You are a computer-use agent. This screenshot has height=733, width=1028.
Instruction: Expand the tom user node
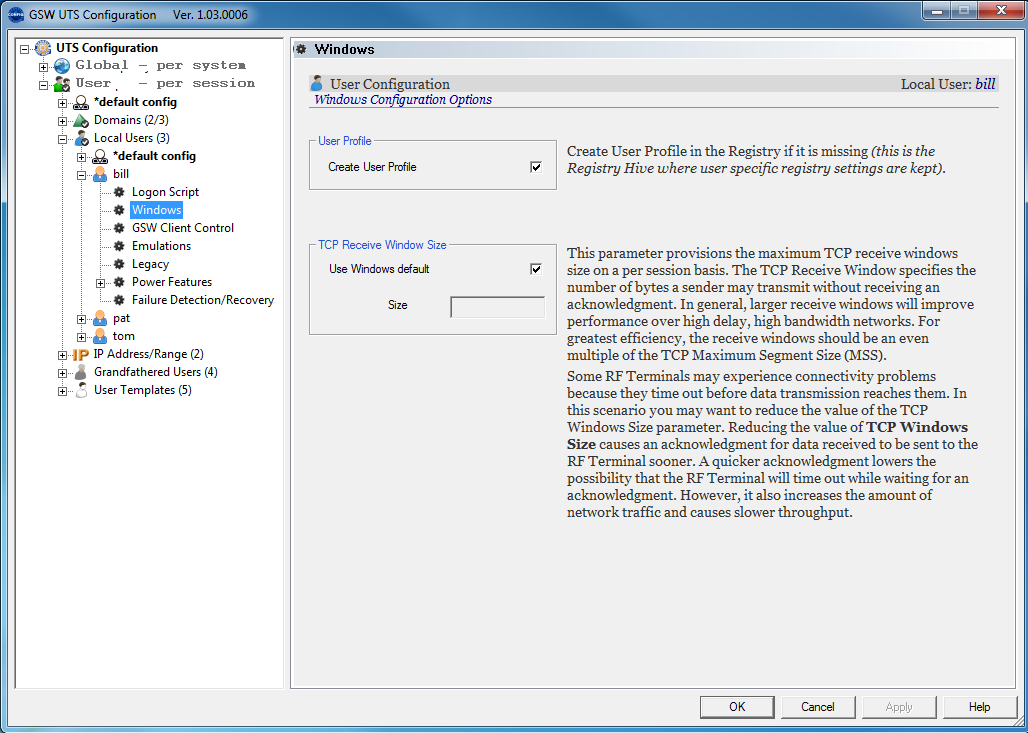coord(82,337)
